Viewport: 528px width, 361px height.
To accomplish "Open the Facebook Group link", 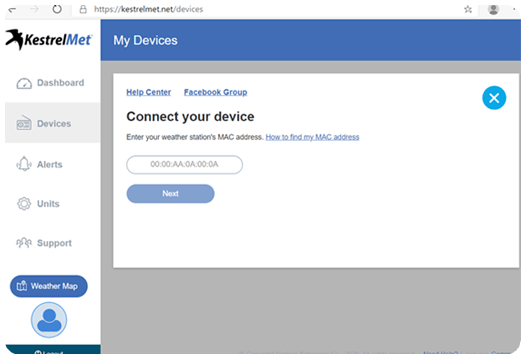I will (216, 92).
